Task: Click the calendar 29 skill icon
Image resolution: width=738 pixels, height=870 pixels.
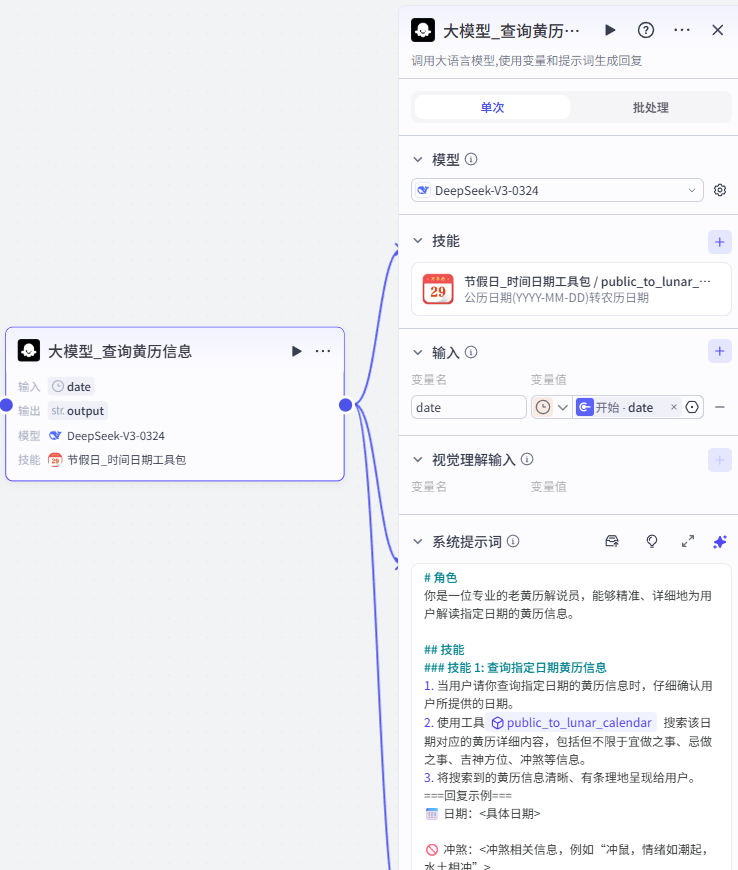Action: coord(438,289)
